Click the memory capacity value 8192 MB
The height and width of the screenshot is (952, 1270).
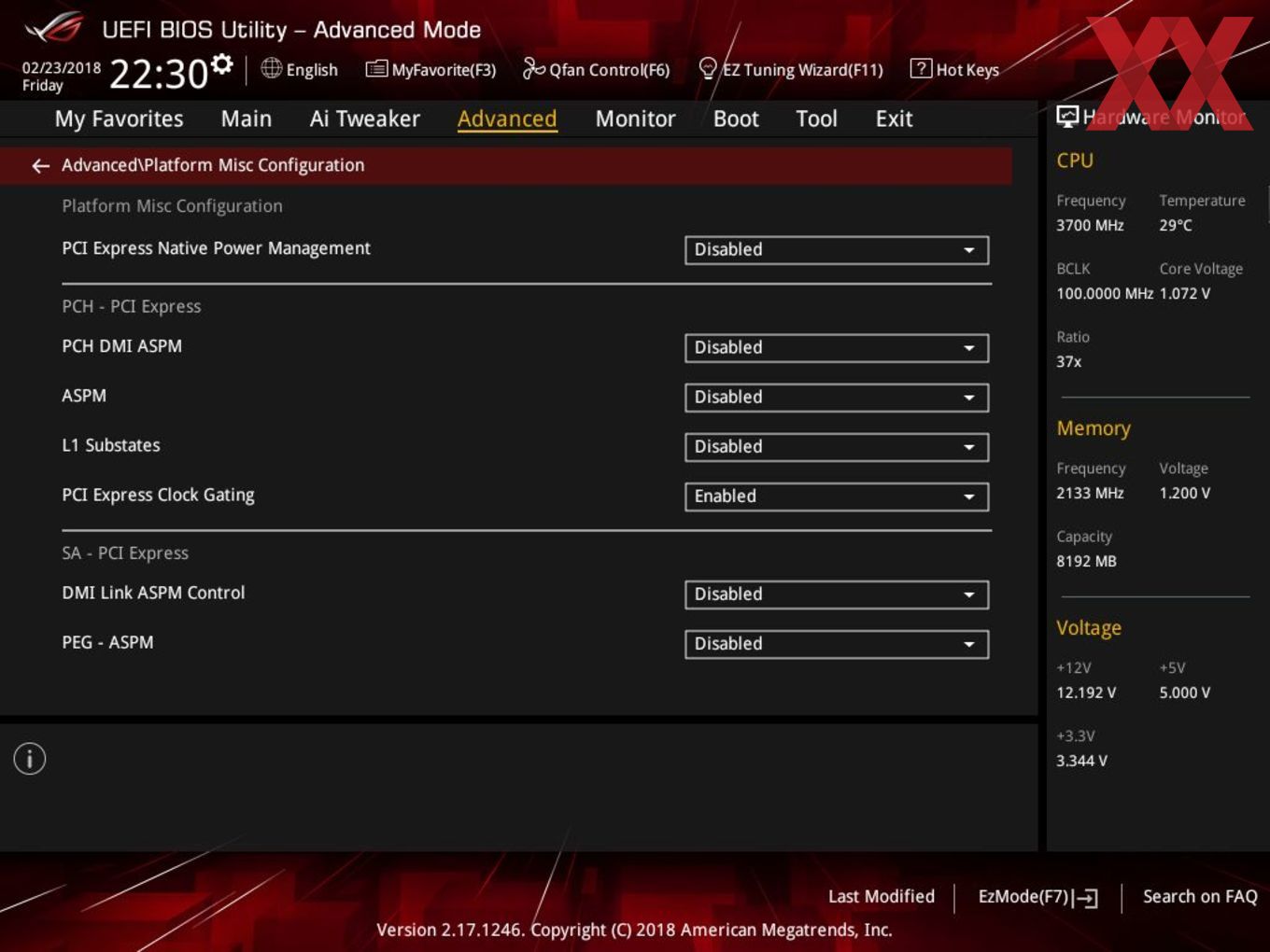click(1086, 561)
